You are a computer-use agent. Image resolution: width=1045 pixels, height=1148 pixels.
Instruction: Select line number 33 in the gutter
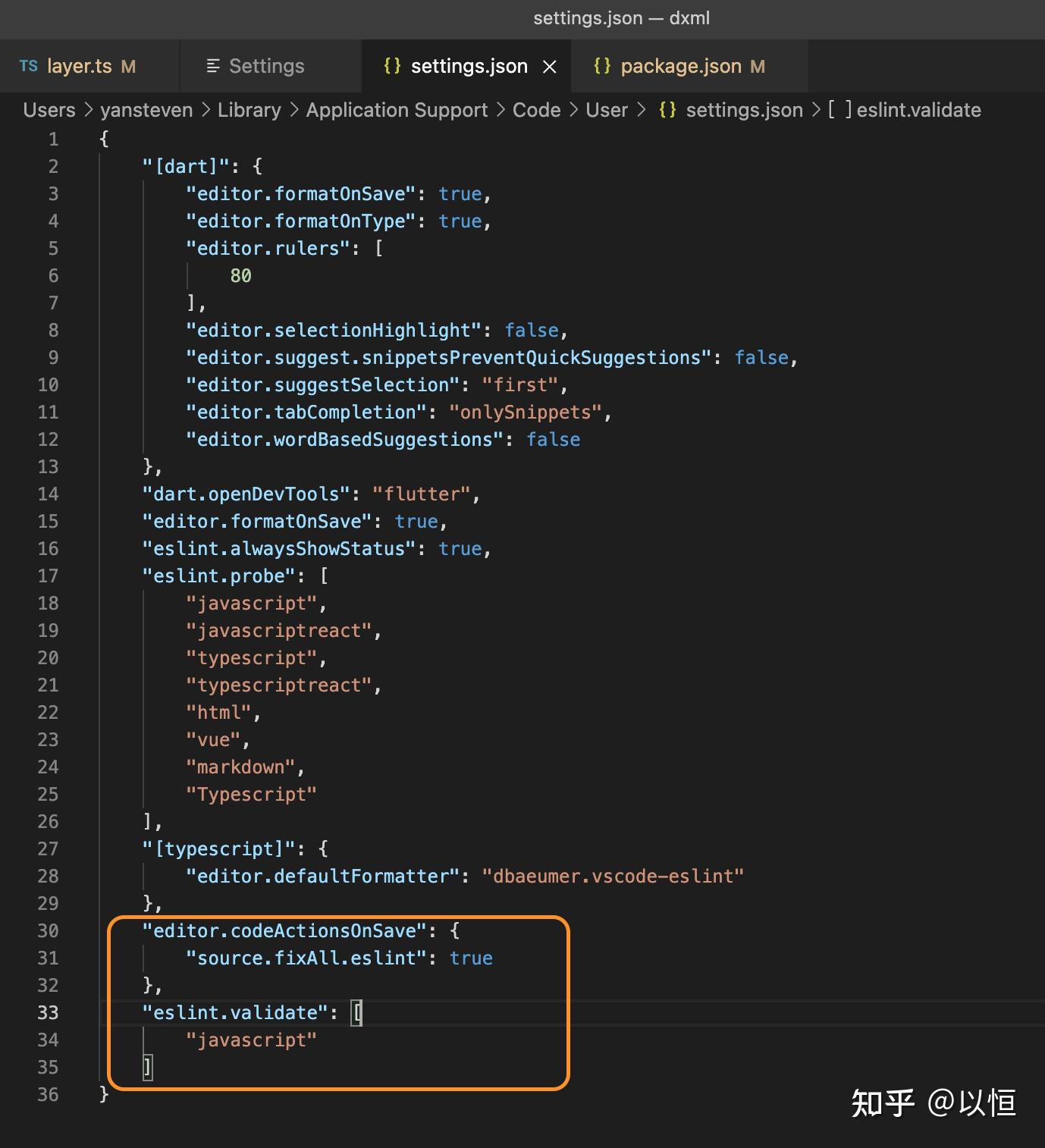point(48,1012)
